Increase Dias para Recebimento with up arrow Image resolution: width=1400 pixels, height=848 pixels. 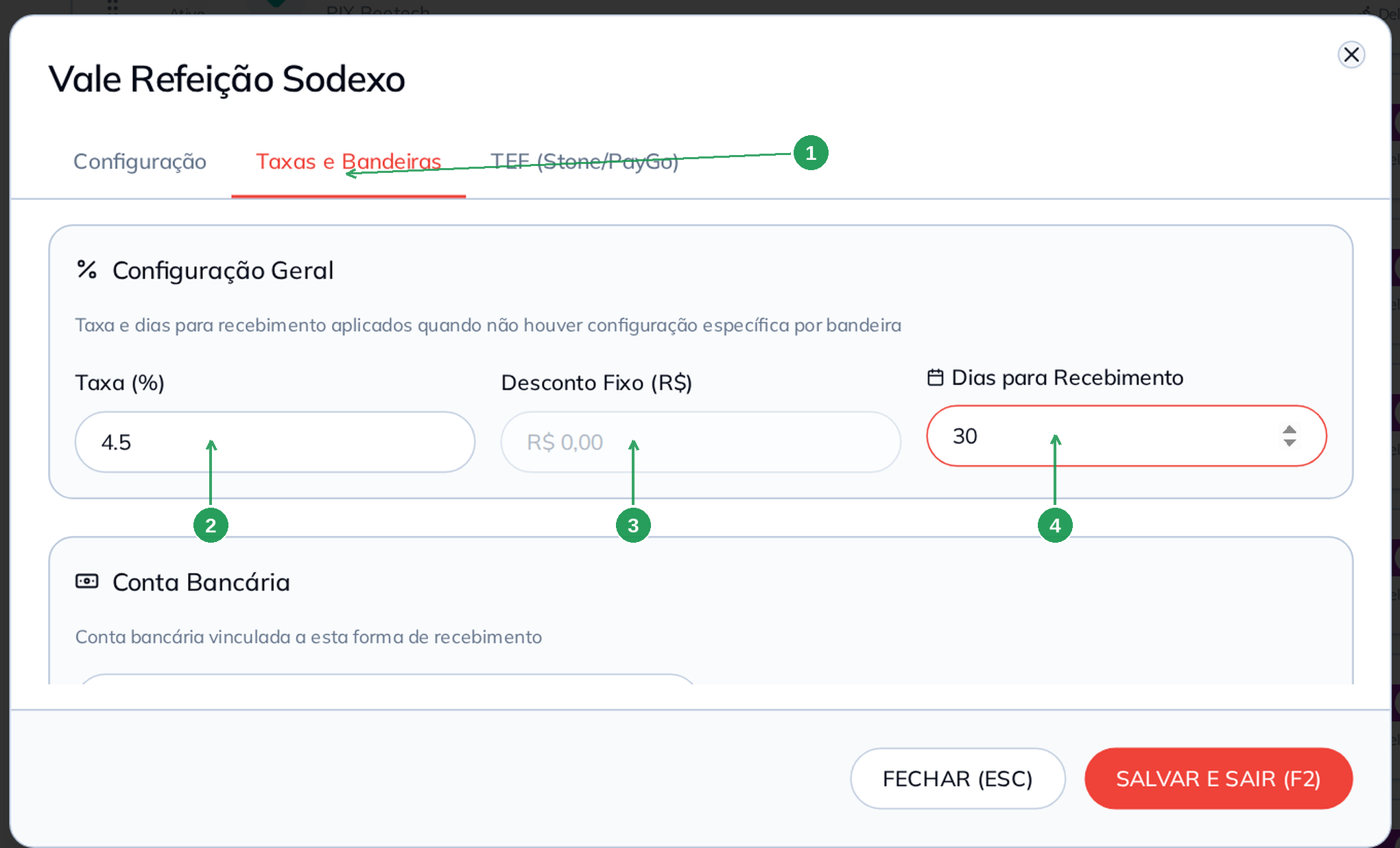pyautogui.click(x=1290, y=429)
